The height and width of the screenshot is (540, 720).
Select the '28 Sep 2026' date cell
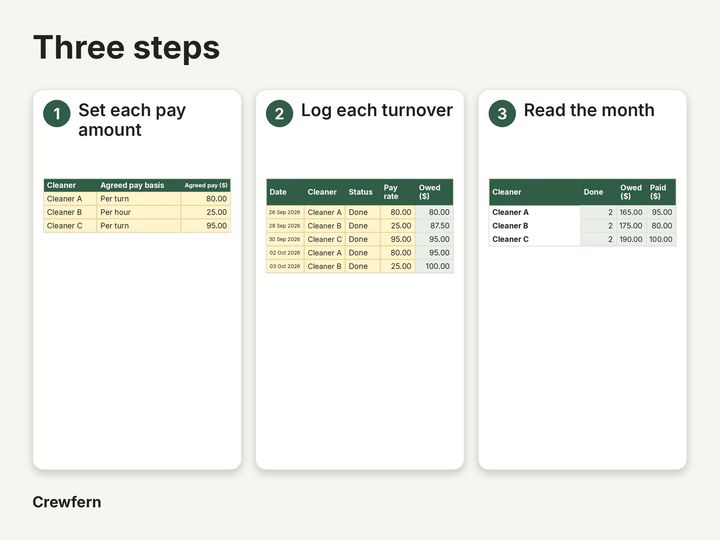pos(285,226)
